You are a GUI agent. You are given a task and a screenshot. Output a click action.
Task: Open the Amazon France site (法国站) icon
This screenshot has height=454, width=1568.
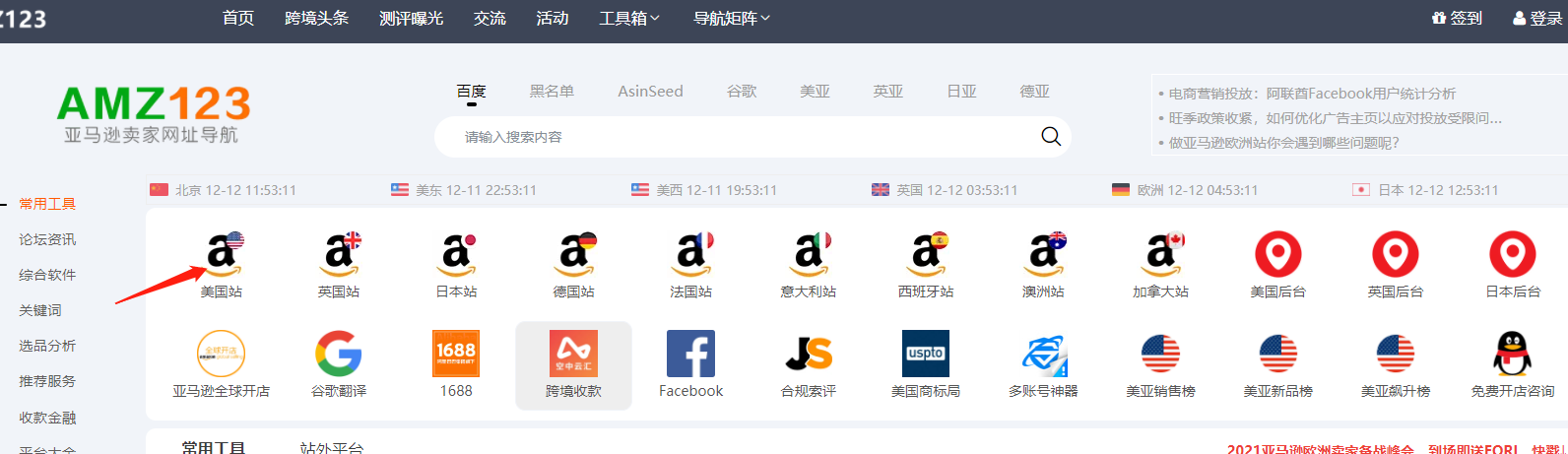[691, 254]
